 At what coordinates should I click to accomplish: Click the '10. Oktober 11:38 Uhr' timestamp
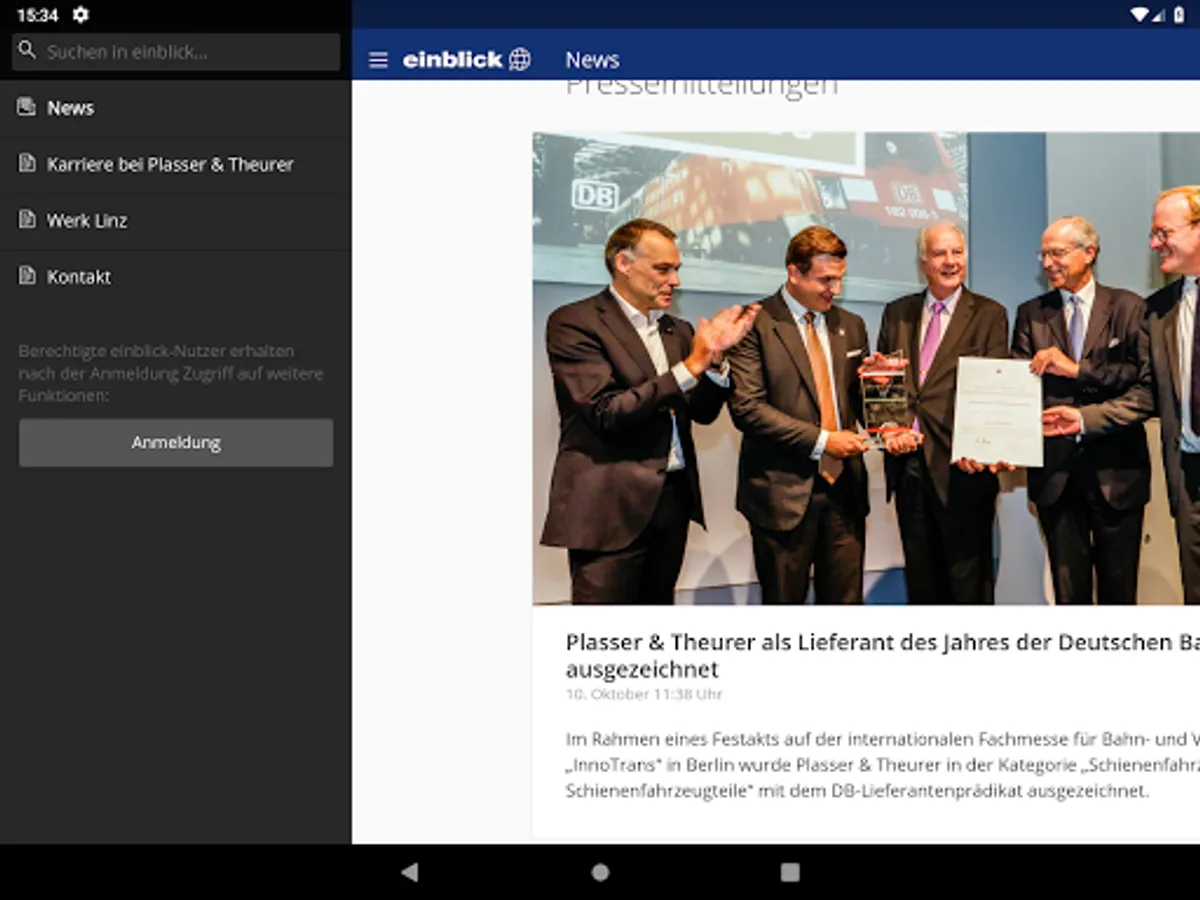[644, 694]
